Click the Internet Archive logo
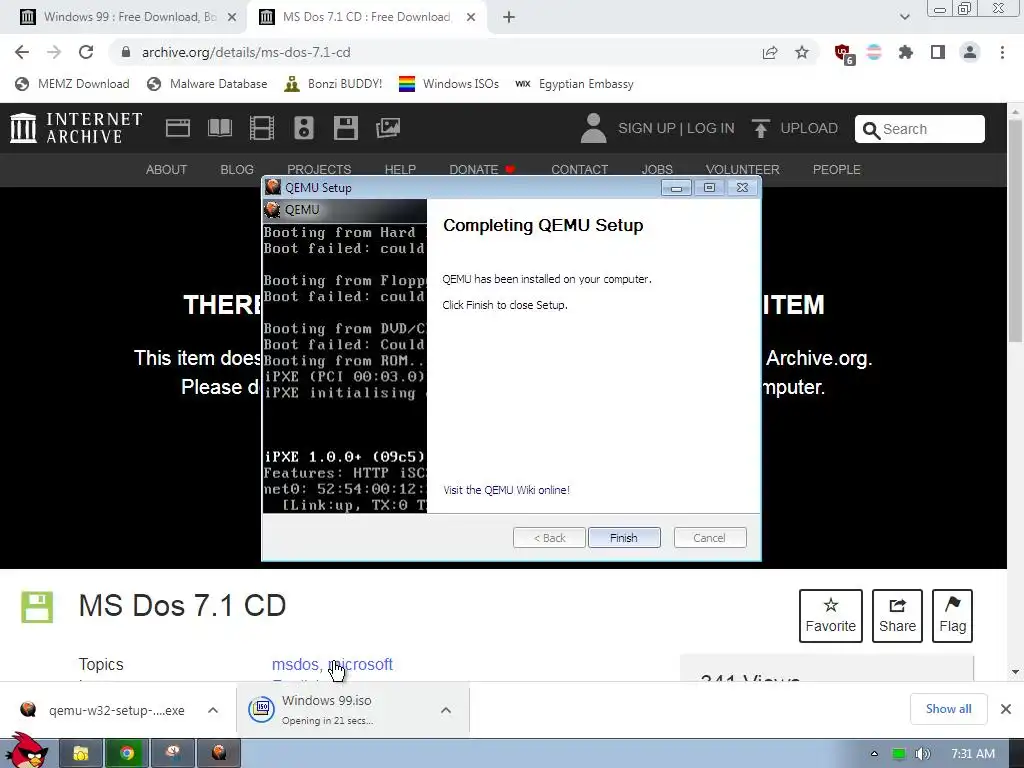Image resolution: width=1024 pixels, height=768 pixels. [x=76, y=128]
